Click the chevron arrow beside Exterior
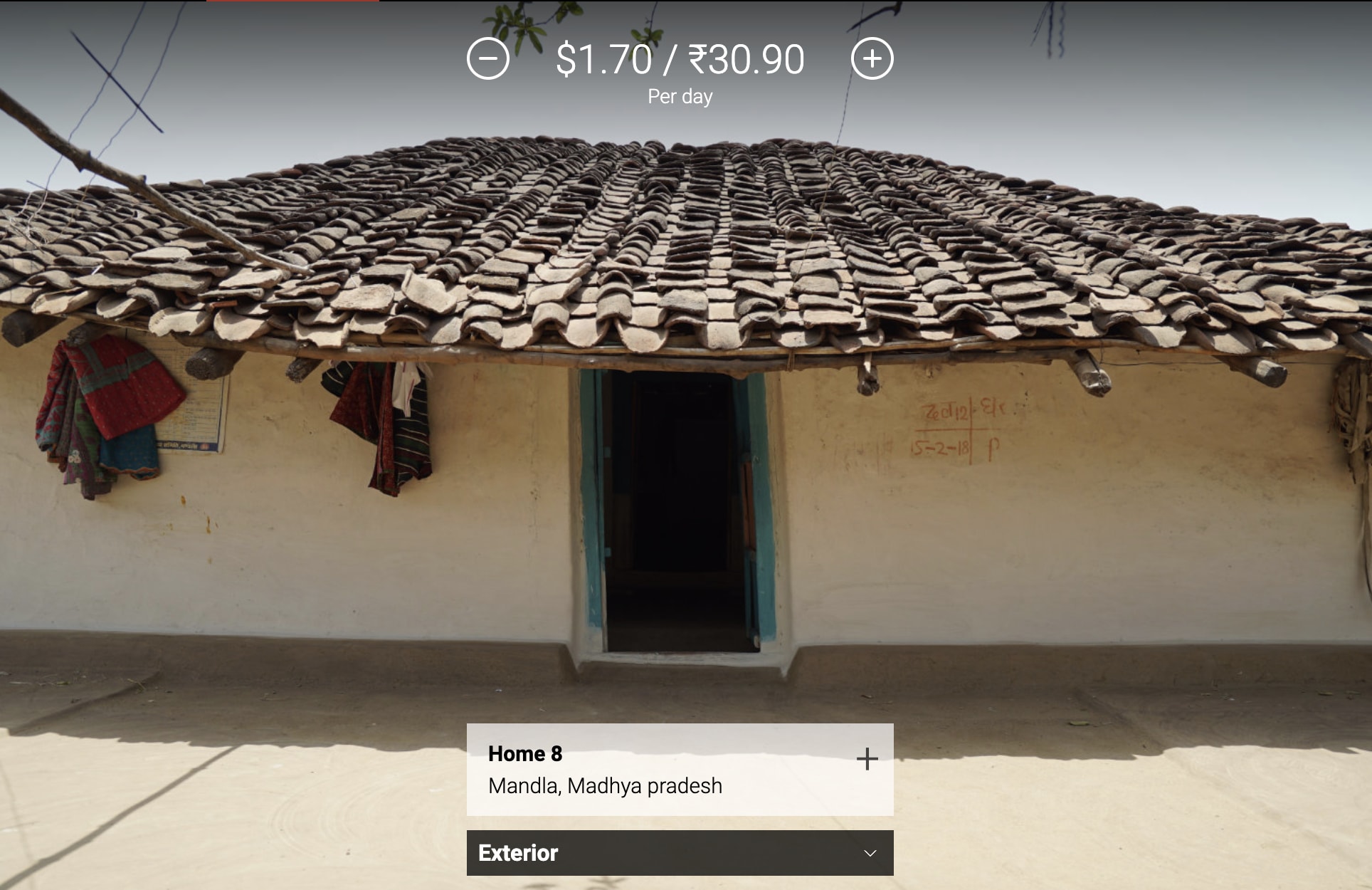The width and height of the screenshot is (1372, 890). (x=870, y=853)
